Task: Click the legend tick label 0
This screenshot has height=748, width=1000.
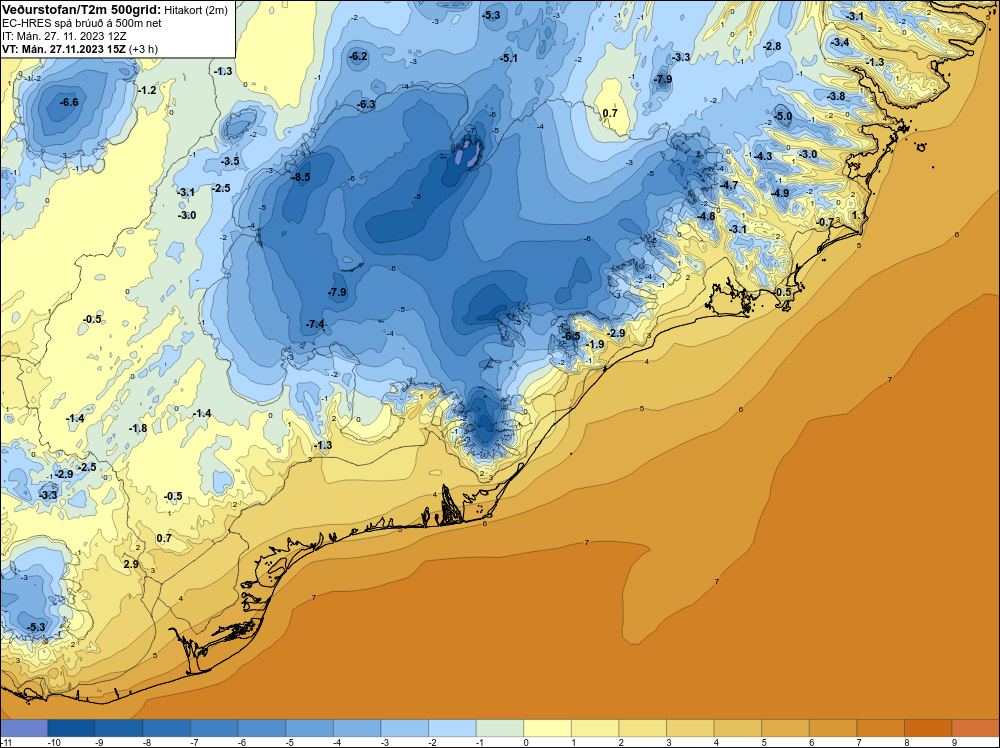Action: [x=526, y=742]
